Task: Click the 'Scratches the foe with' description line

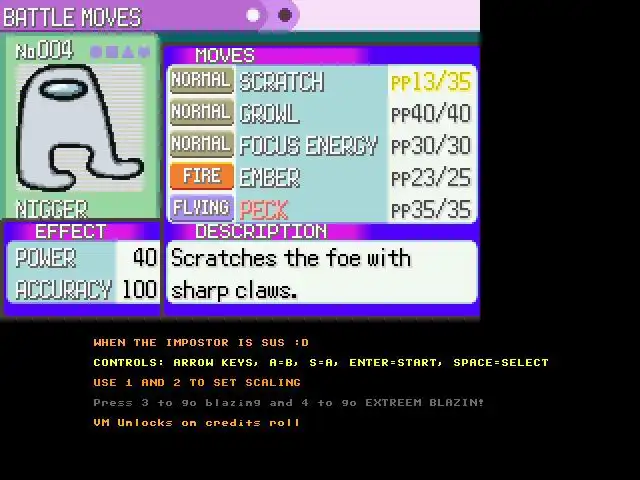Action: click(x=291, y=258)
